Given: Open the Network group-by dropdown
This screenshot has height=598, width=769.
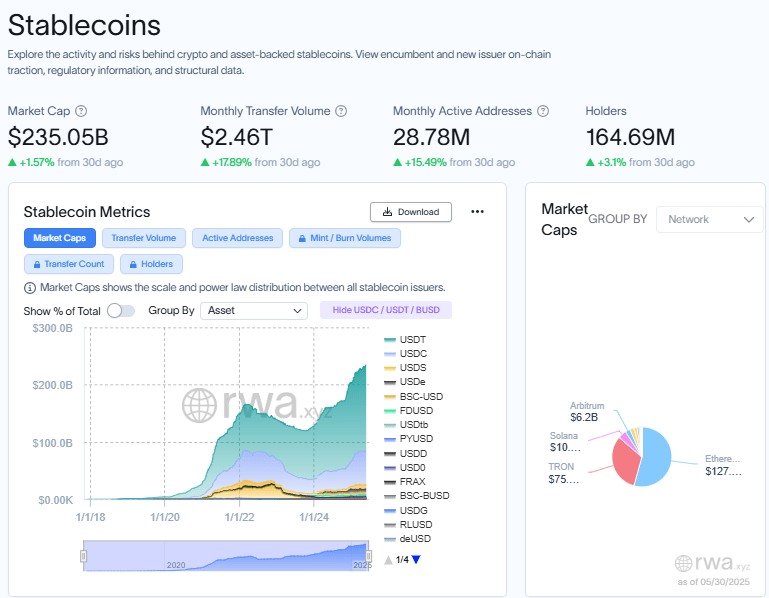Looking at the screenshot, I should click(710, 219).
